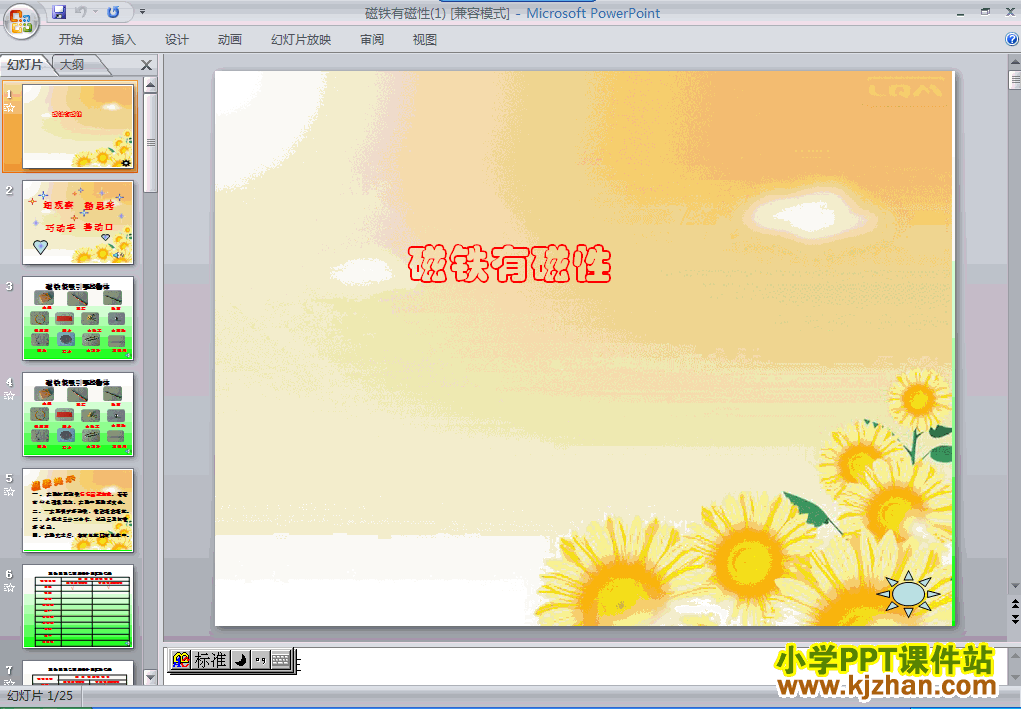Select slide 1 thumbnail
This screenshot has width=1021, height=709.
click(x=78, y=126)
